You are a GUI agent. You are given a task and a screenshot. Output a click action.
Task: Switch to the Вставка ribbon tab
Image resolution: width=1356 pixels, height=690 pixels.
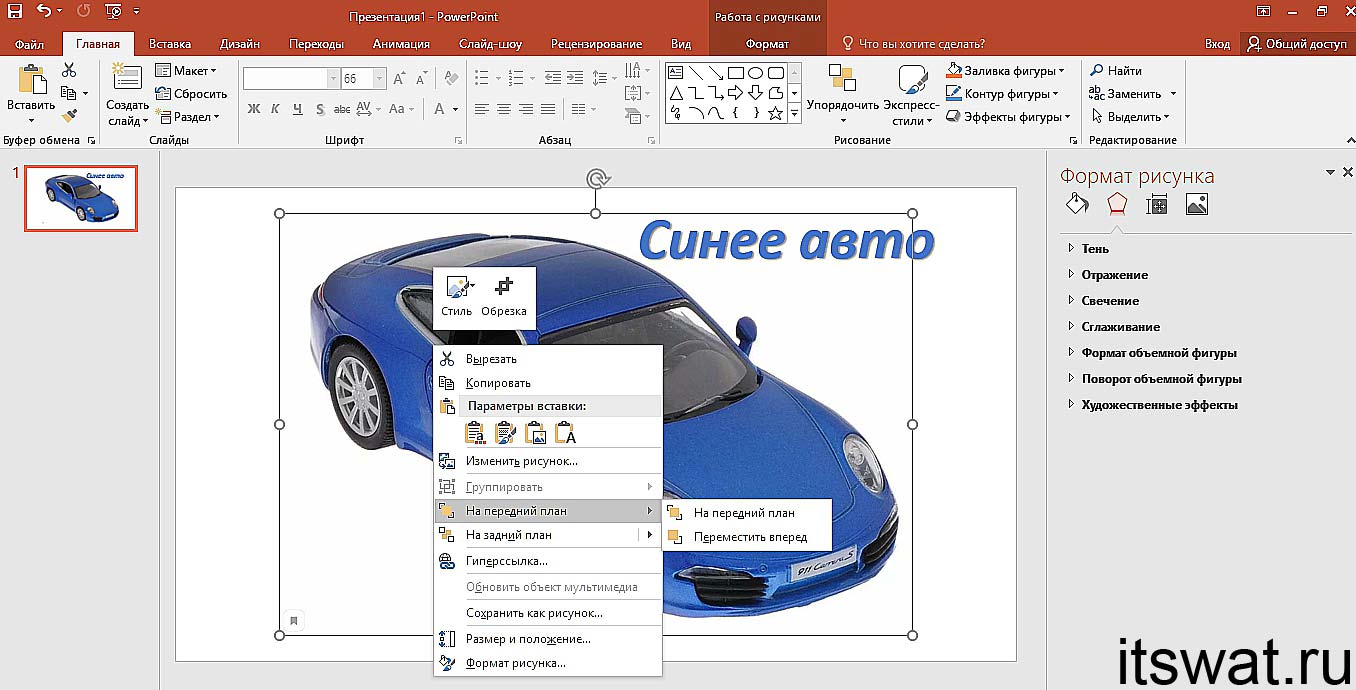click(x=169, y=44)
